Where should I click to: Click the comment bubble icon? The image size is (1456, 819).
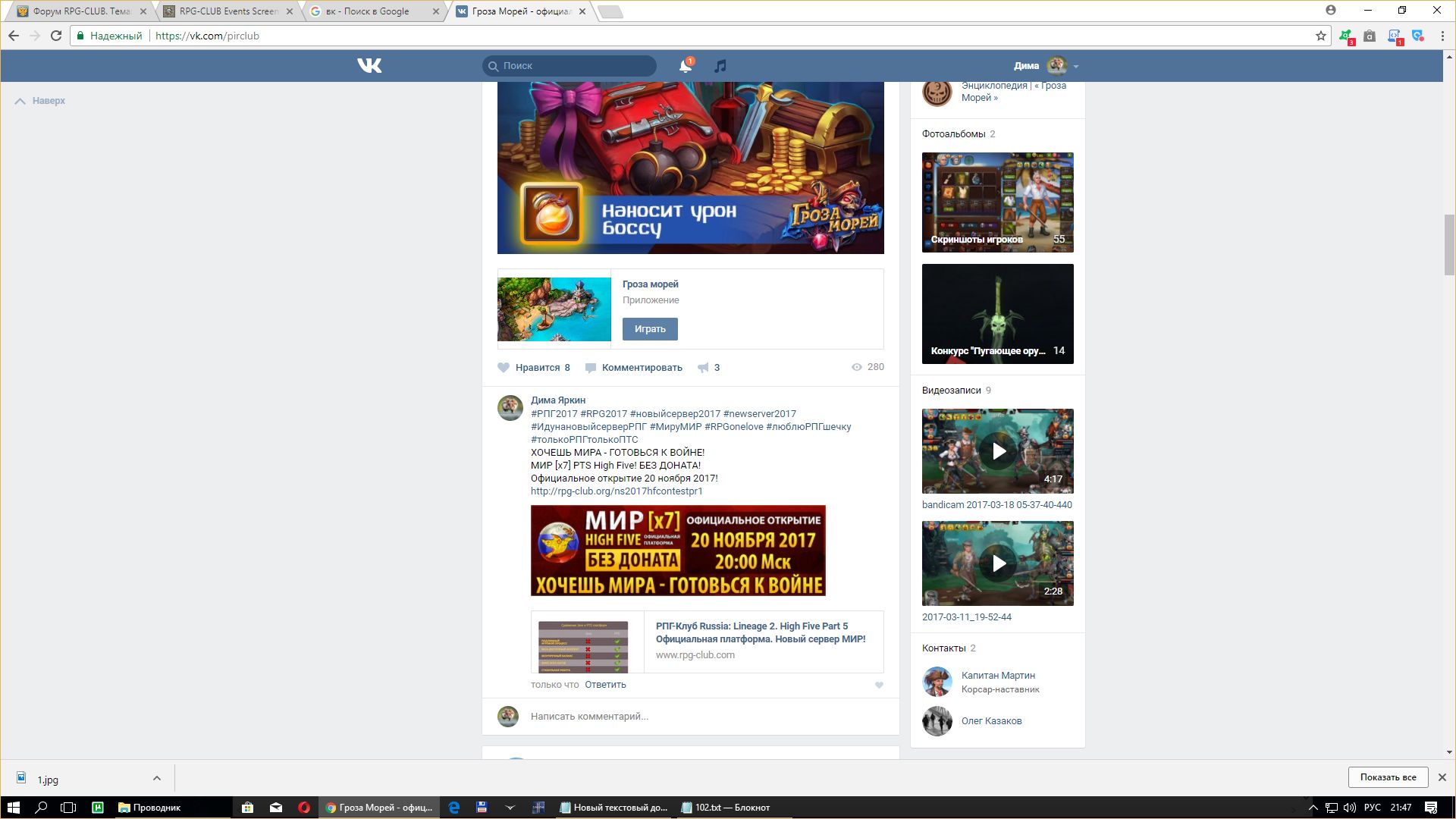coord(591,368)
